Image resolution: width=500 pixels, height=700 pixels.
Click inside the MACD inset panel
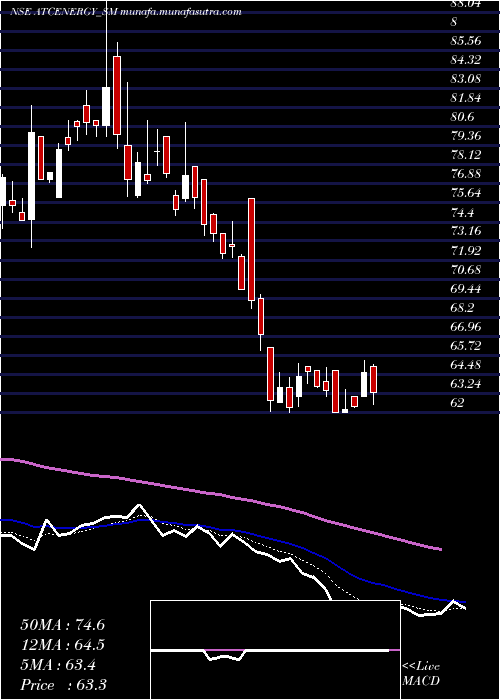tap(275, 650)
